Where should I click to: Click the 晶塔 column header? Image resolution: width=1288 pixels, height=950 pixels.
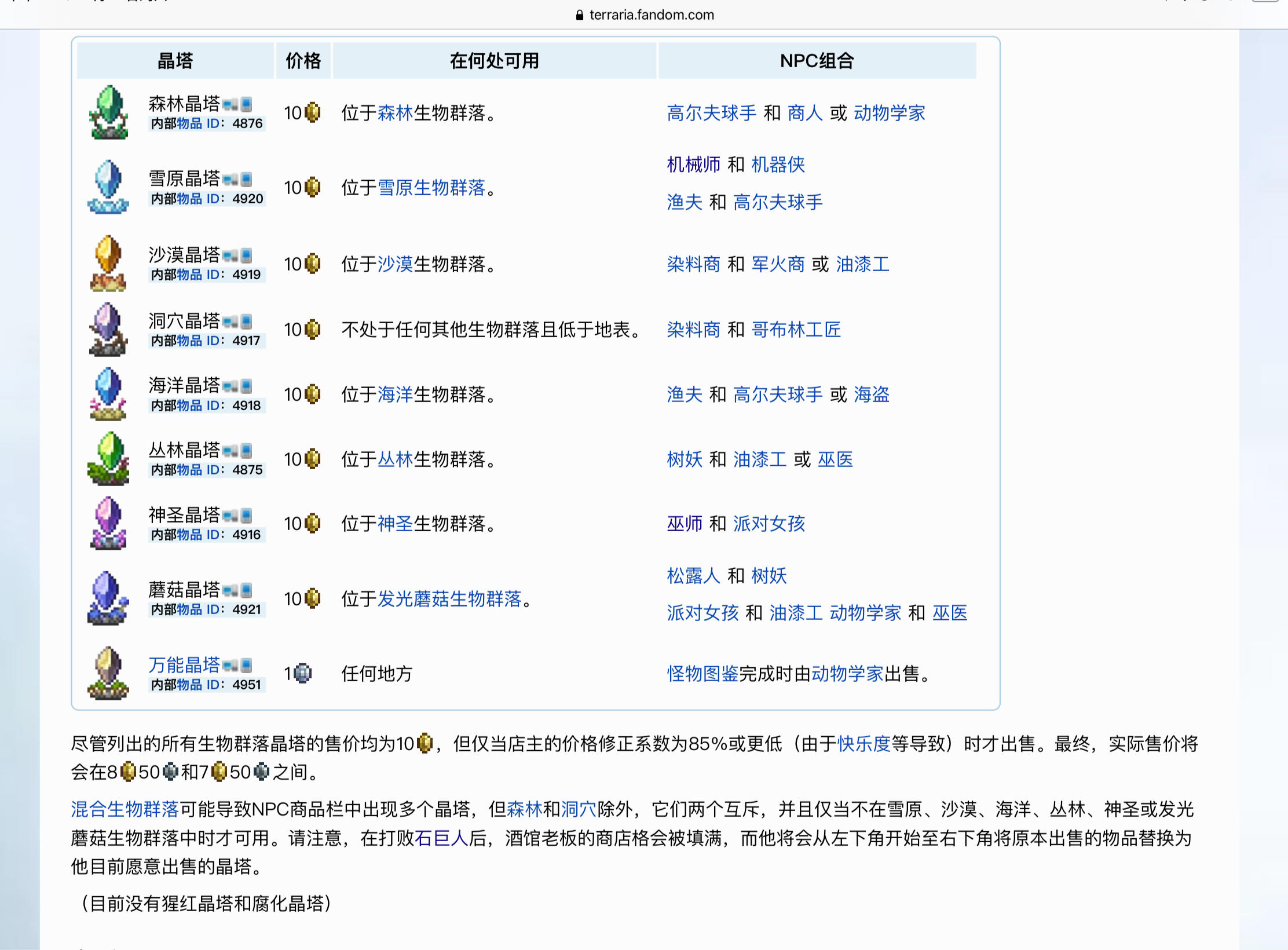coord(175,60)
